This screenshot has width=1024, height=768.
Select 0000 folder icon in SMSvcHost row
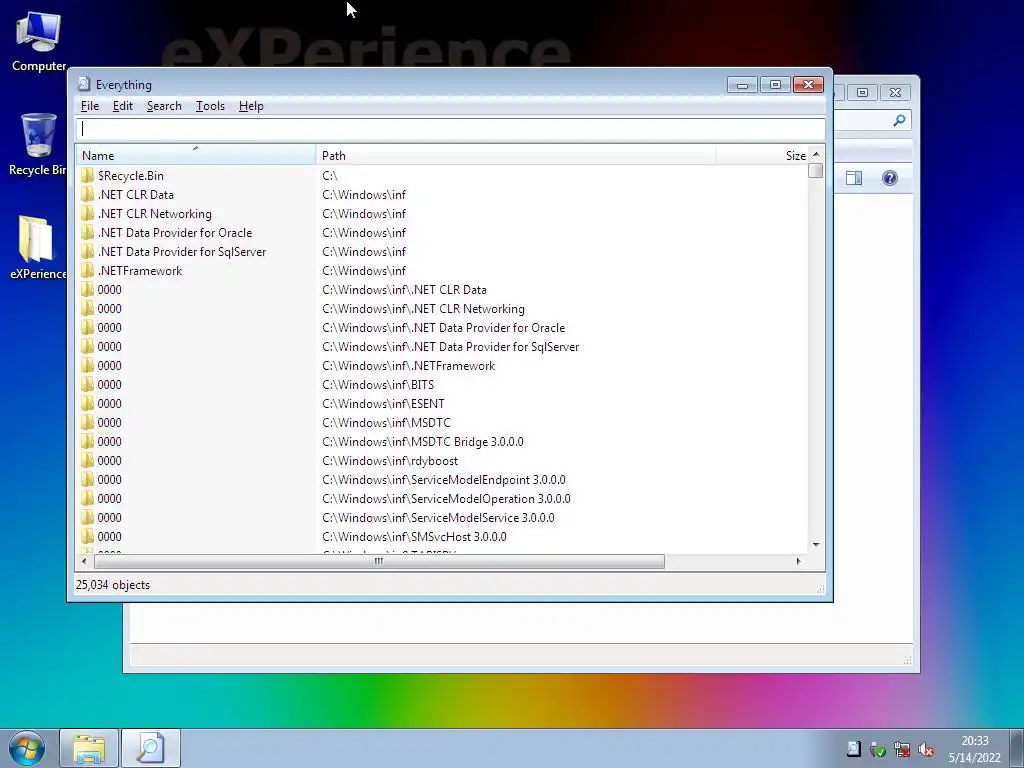click(x=88, y=537)
